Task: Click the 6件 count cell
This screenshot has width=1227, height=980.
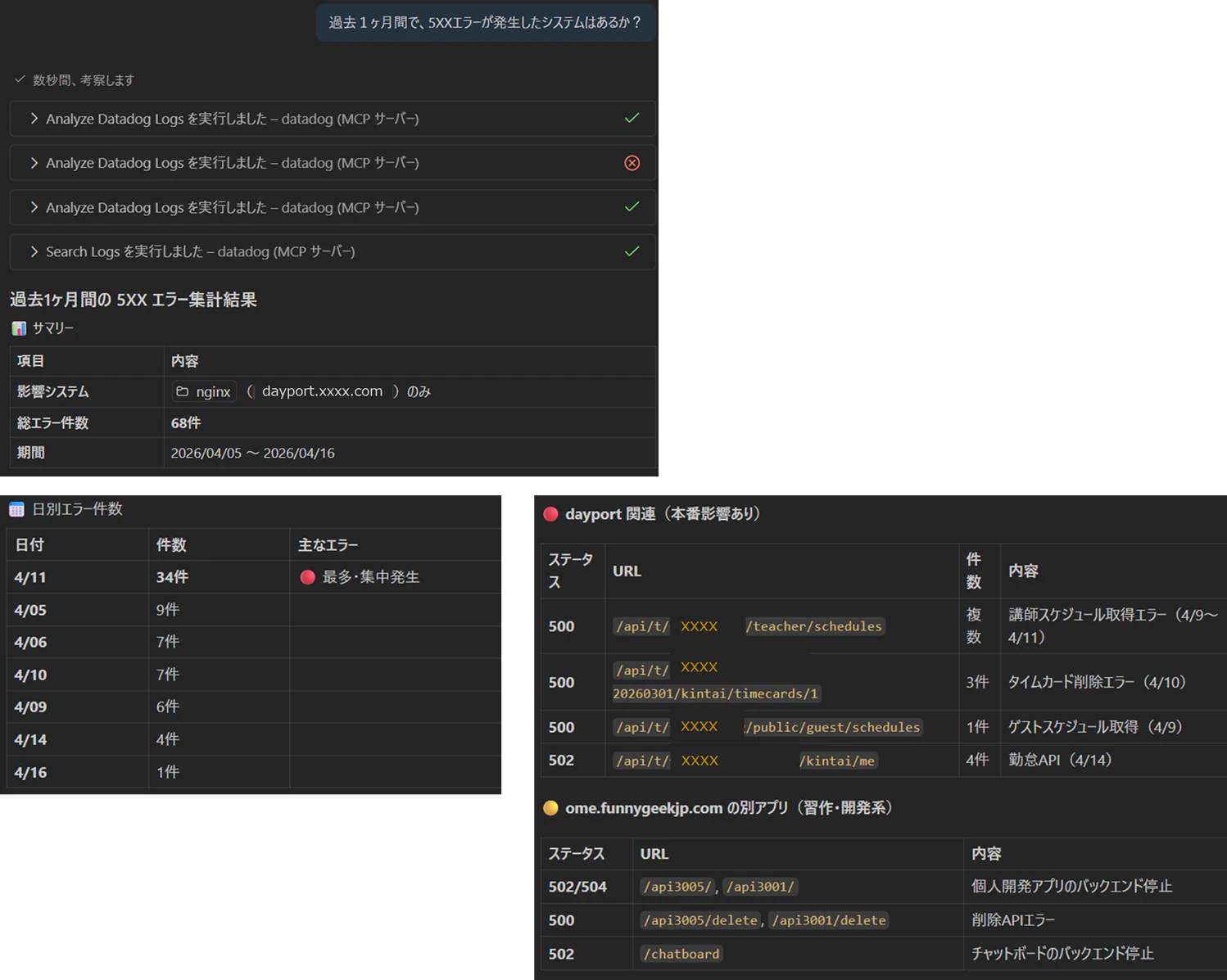Action: tap(219, 707)
